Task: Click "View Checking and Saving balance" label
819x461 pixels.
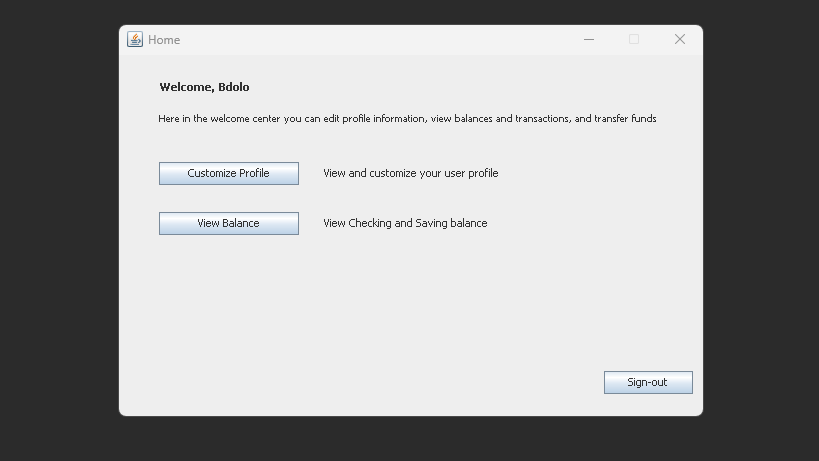Action: [x=405, y=223]
